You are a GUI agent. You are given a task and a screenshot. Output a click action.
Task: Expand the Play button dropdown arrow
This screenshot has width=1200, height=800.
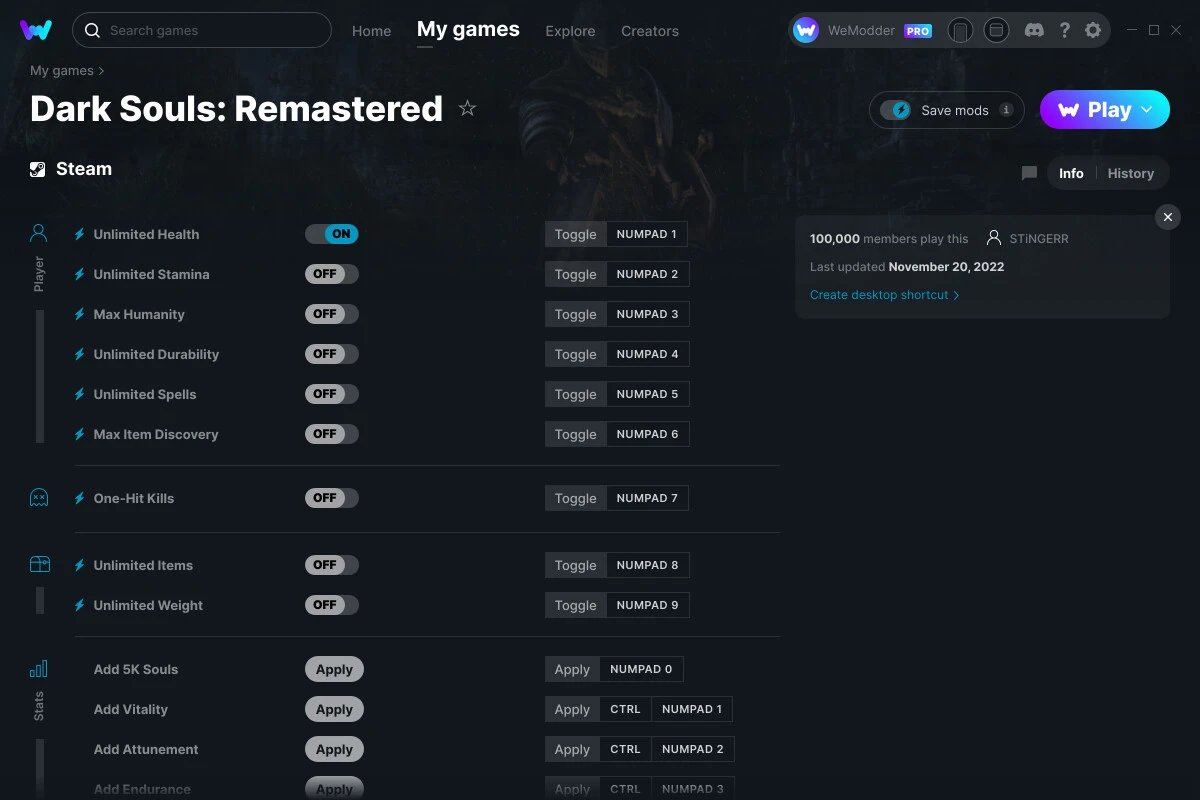click(1148, 110)
